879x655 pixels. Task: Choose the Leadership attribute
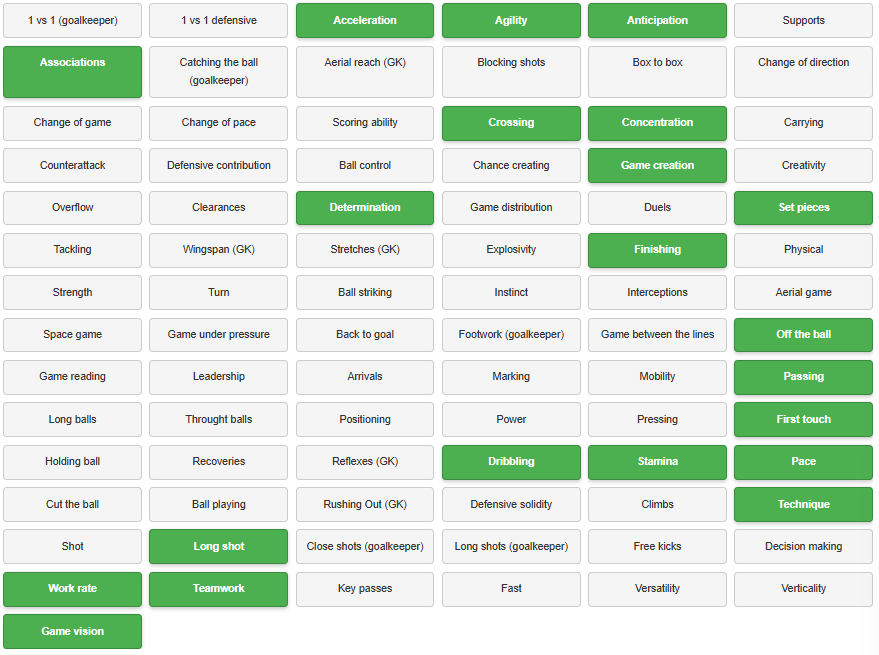(218, 377)
